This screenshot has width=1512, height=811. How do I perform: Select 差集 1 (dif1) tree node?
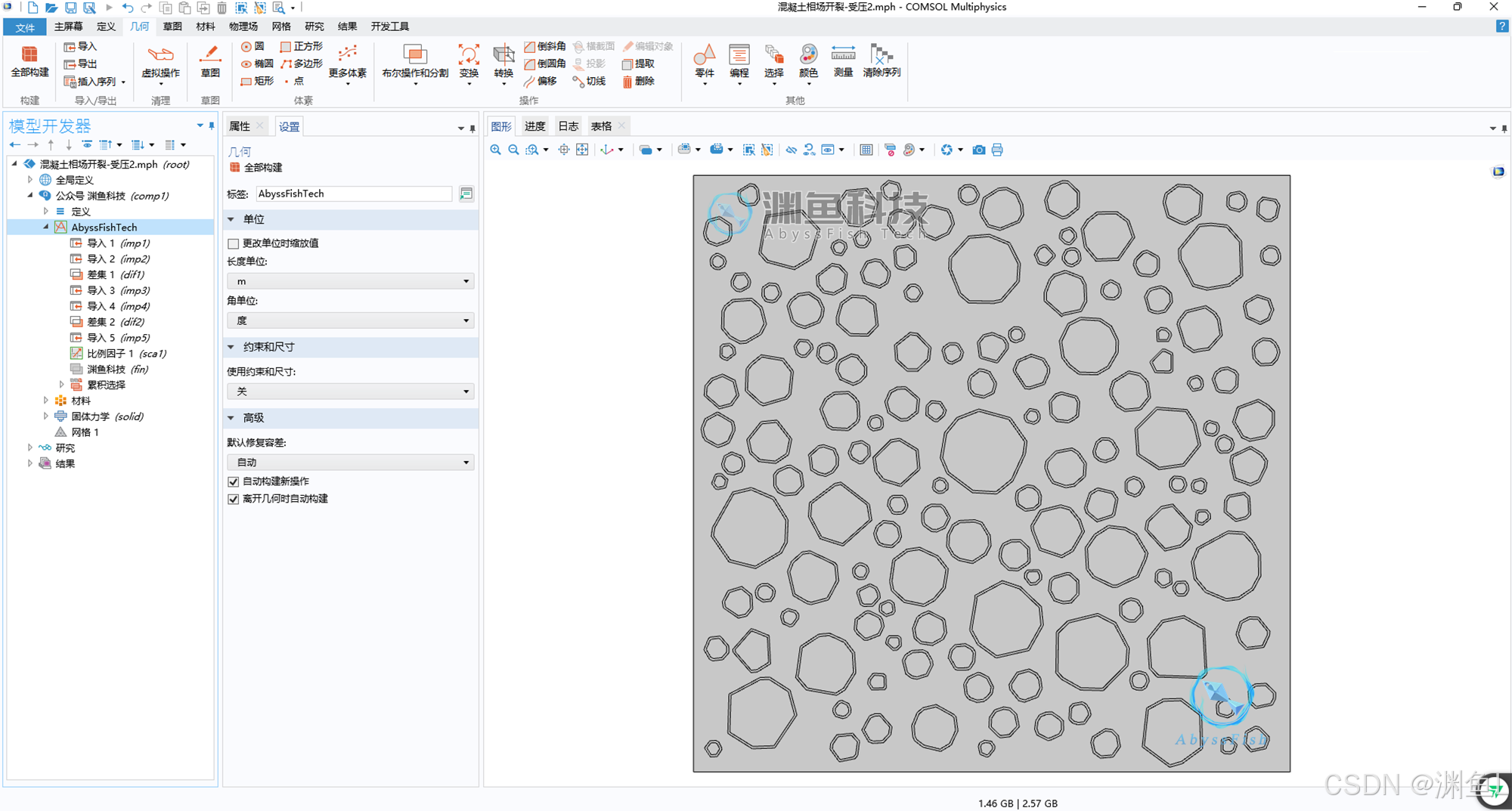click(x=107, y=274)
